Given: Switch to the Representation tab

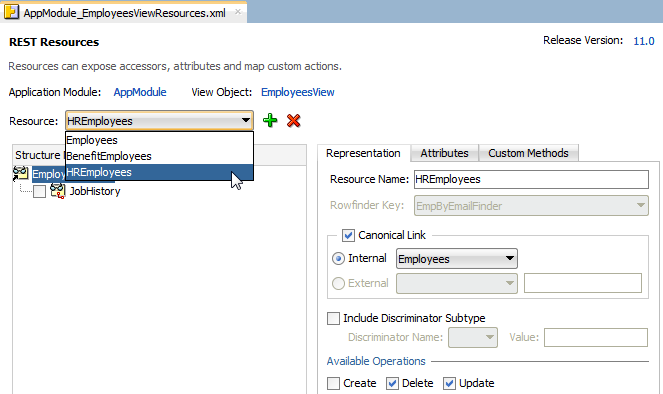Looking at the screenshot, I should [363, 153].
